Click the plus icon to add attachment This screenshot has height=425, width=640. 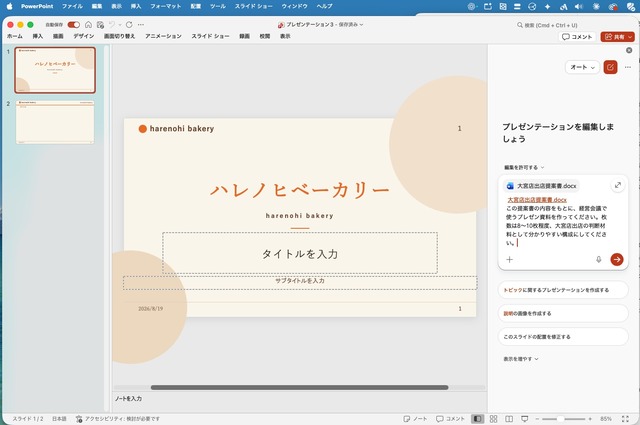coord(509,259)
